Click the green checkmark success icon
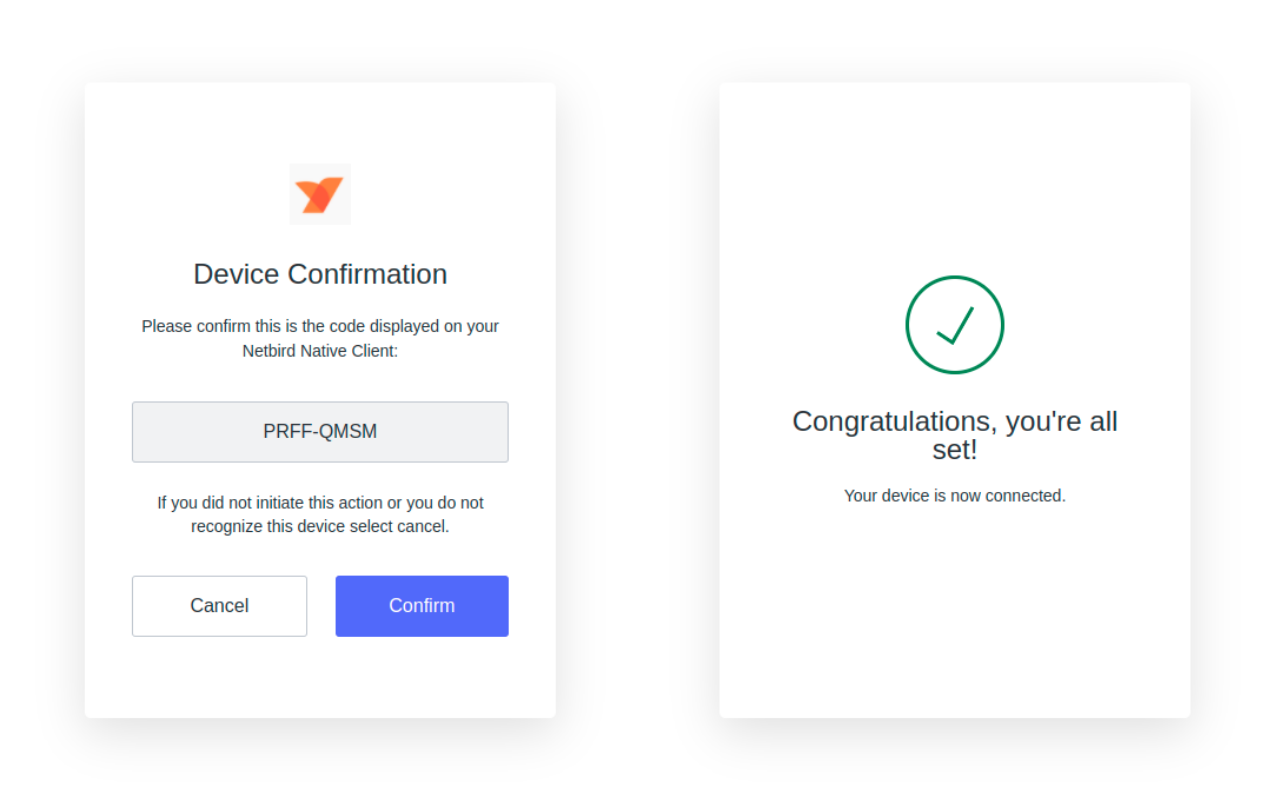1280x804 pixels. (x=955, y=325)
